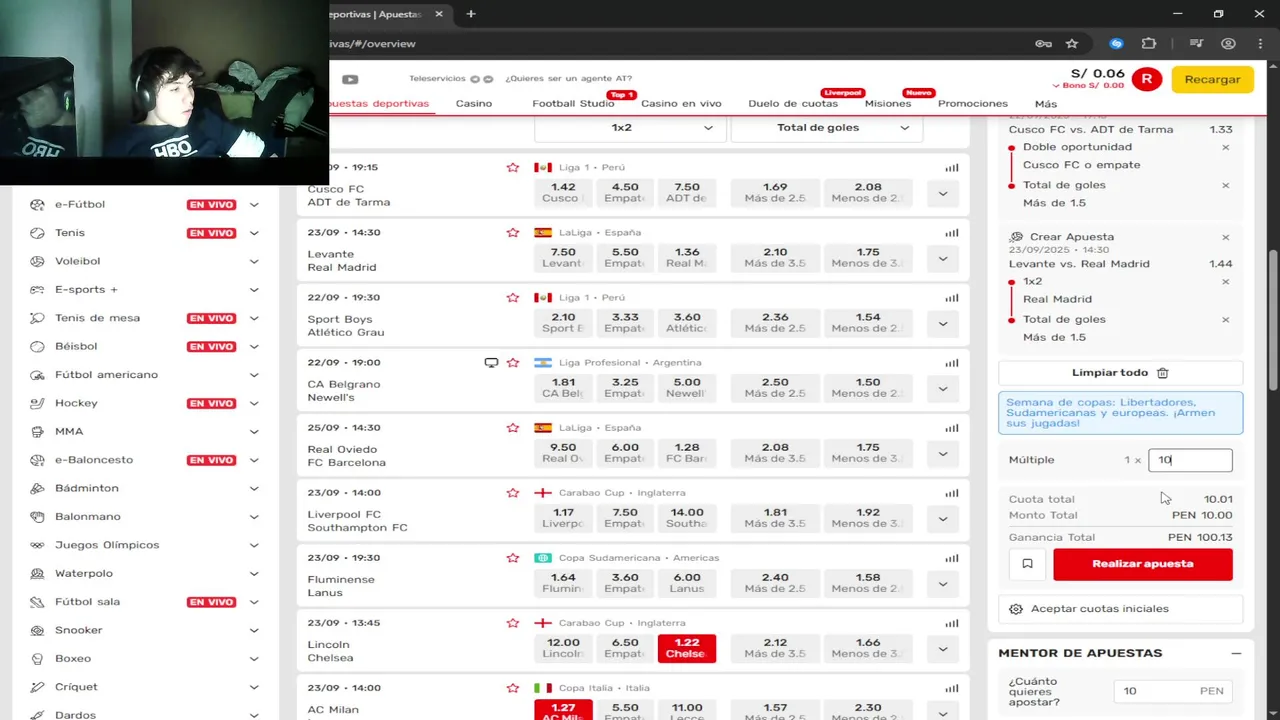Open the Total de goles market dropdown
The width and height of the screenshot is (1280, 720).
click(x=827, y=128)
